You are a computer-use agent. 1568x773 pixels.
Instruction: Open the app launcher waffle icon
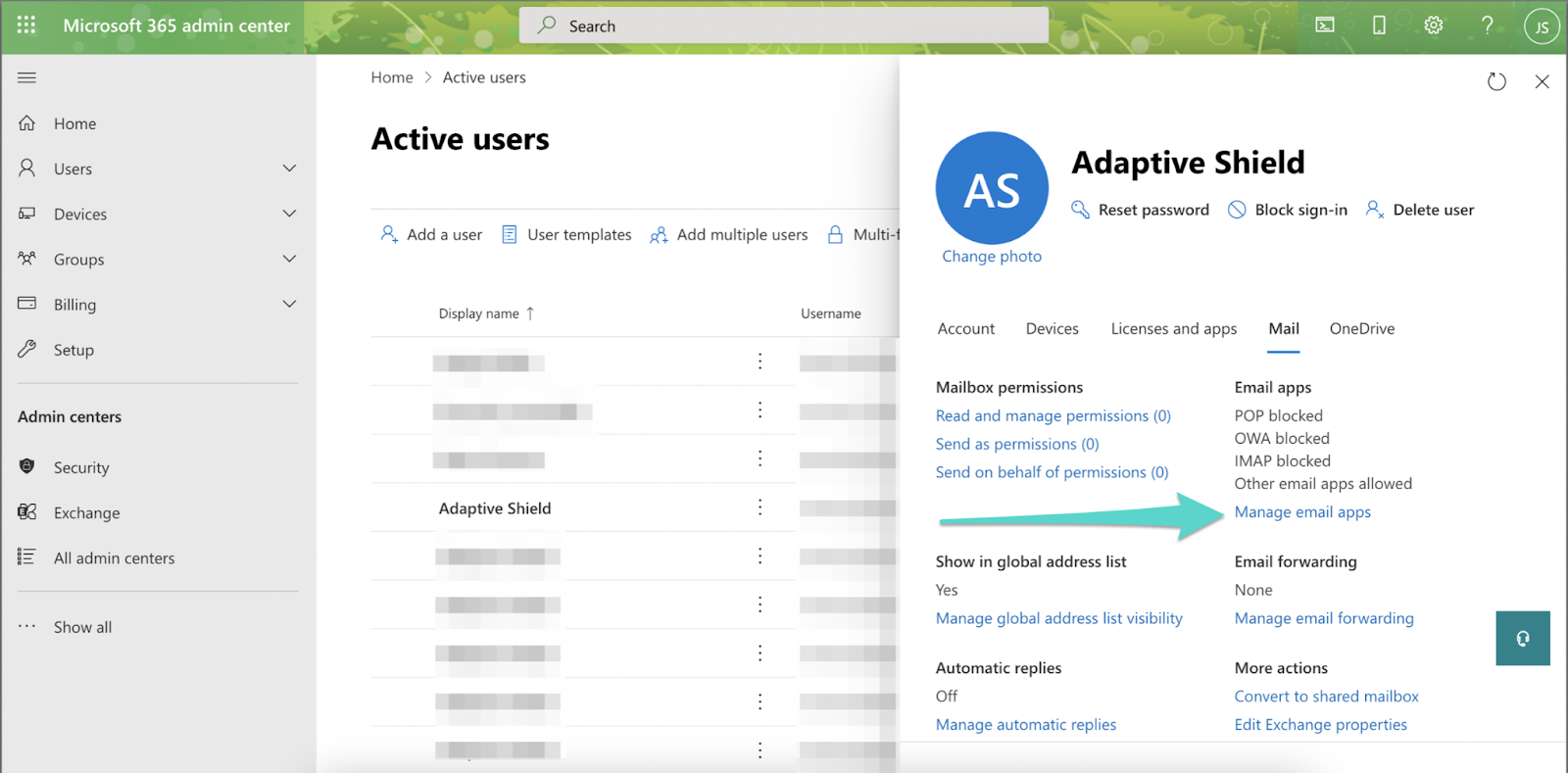click(x=26, y=25)
